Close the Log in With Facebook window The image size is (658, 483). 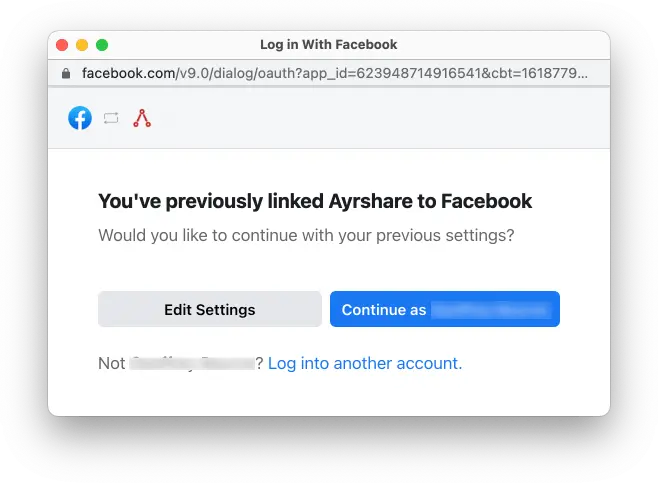[x=62, y=45]
